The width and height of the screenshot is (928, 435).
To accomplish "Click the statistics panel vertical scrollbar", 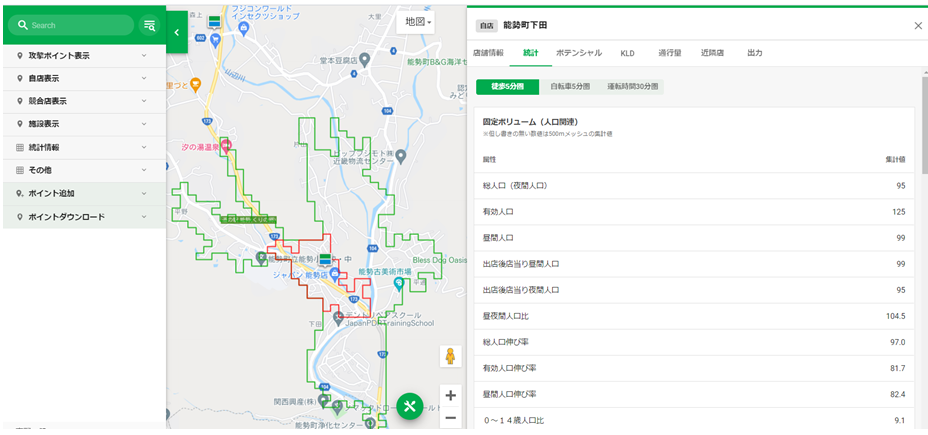I will coord(924,124).
